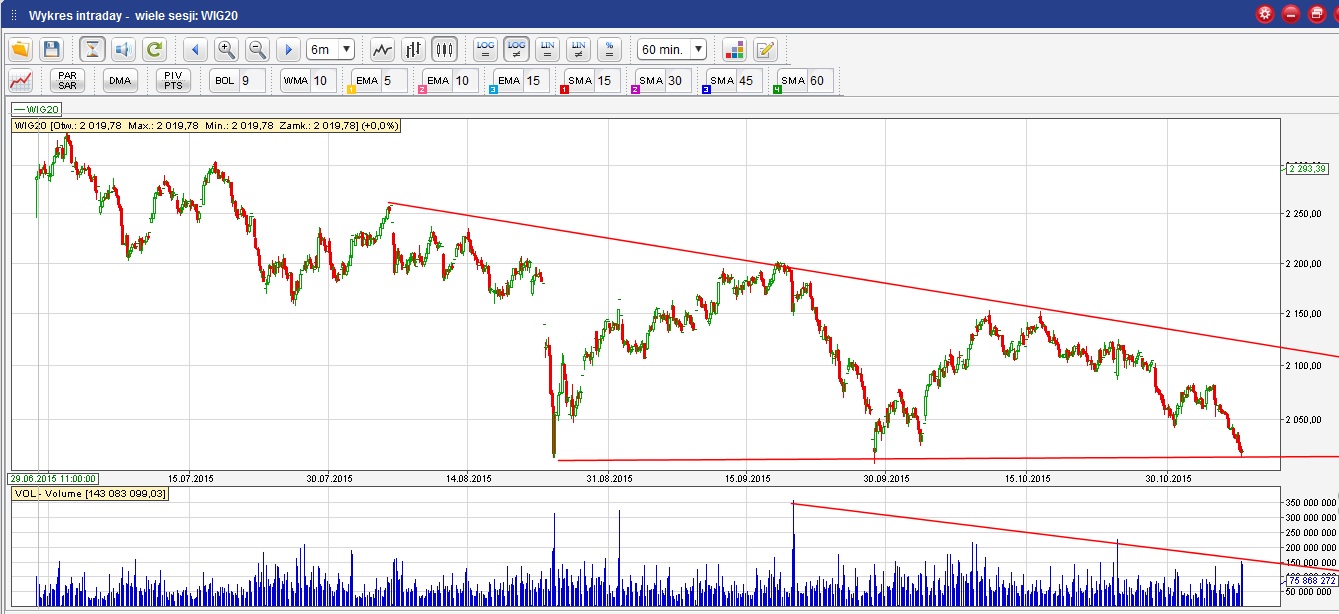
Task: Zoom out with the magnifier minus icon
Action: click(257, 49)
